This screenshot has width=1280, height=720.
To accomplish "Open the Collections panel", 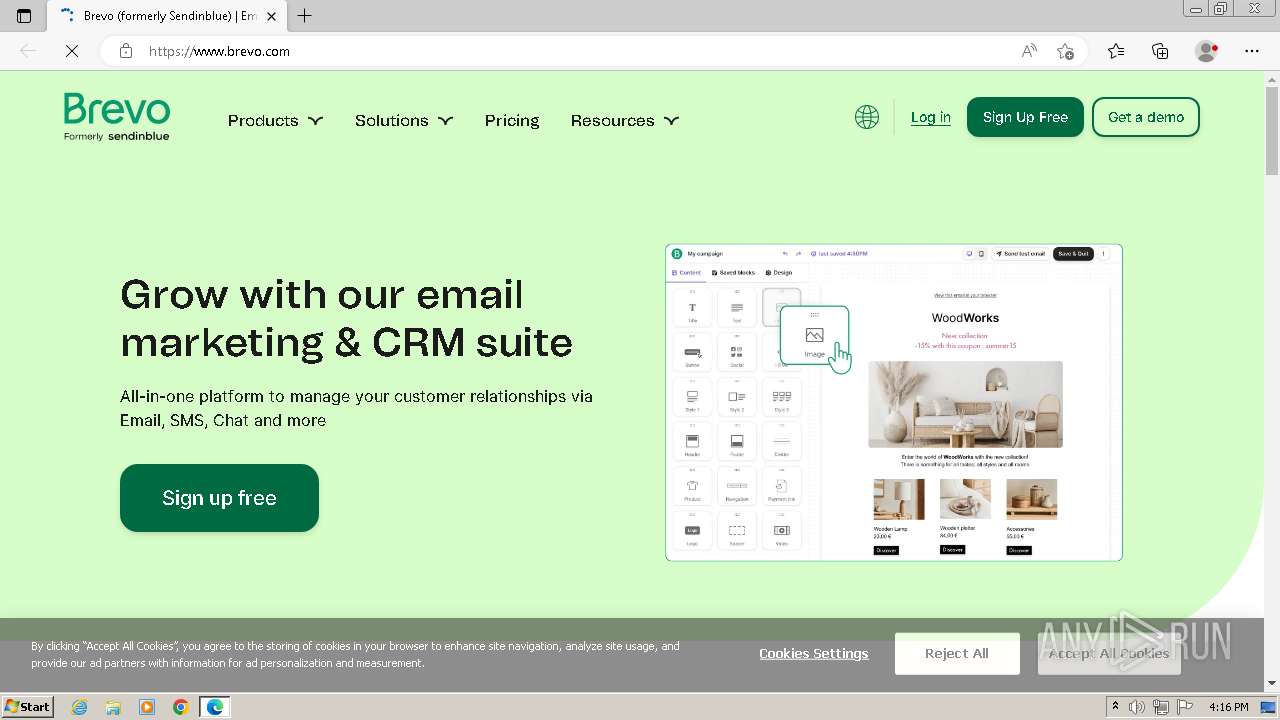I will (x=1160, y=51).
